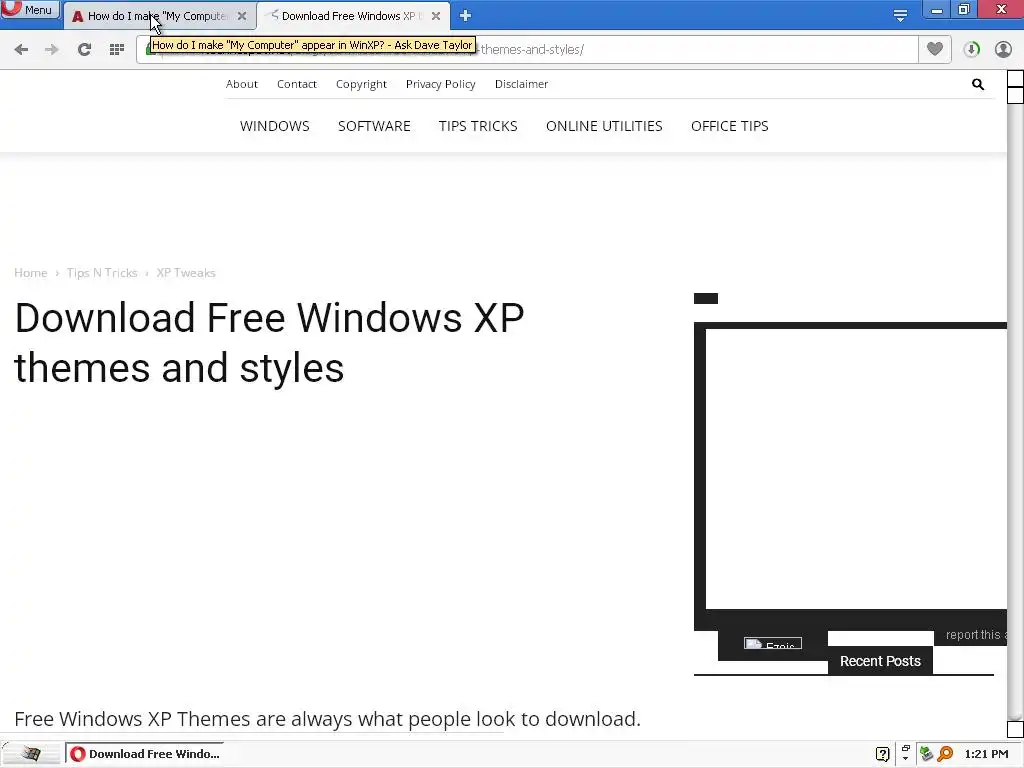Open the user account icon
The image size is (1024, 768).
point(1003,50)
